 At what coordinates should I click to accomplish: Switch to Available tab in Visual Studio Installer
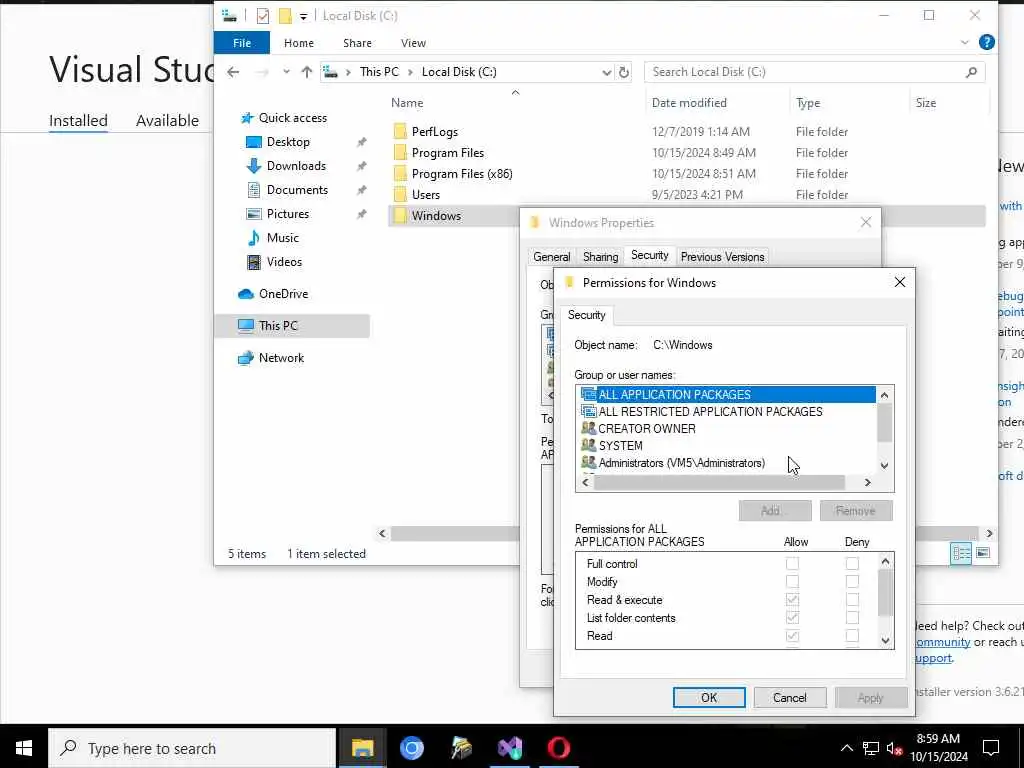coord(167,120)
